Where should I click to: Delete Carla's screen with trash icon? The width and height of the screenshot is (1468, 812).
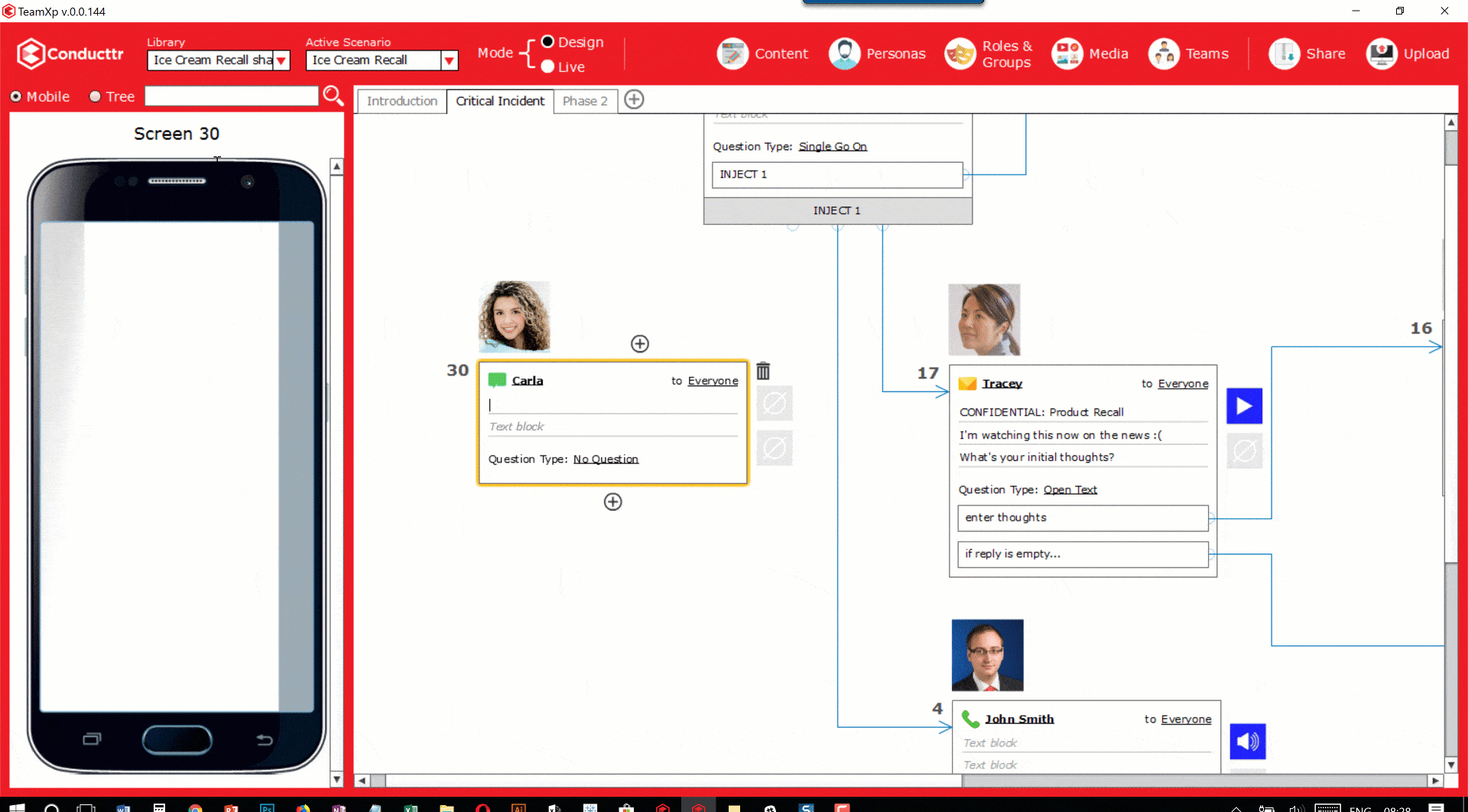(763, 372)
